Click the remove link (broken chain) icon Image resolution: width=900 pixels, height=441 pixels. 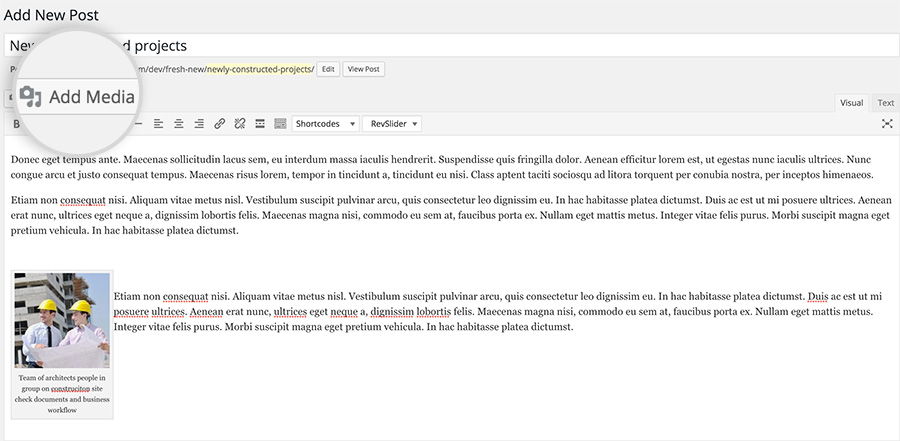coord(240,123)
